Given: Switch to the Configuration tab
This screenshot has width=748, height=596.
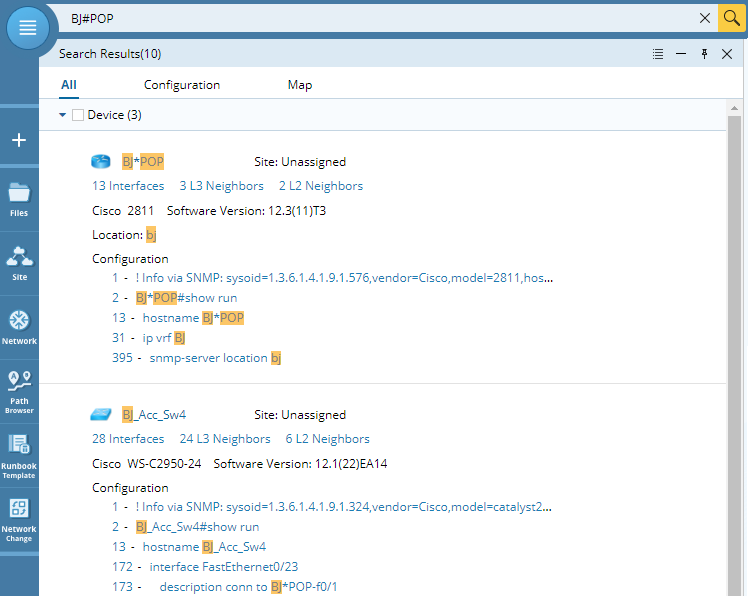Looking at the screenshot, I should (x=182, y=85).
